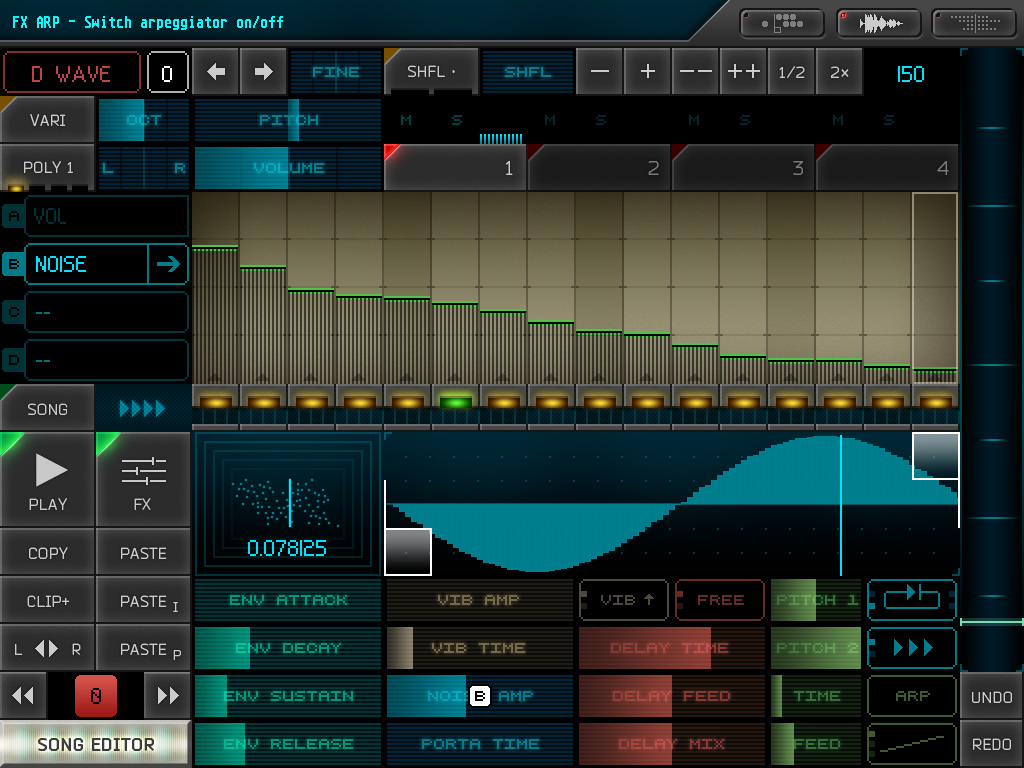This screenshot has width=1024, height=768.
Task: Click the CLIP+ button
Action: 47,601
